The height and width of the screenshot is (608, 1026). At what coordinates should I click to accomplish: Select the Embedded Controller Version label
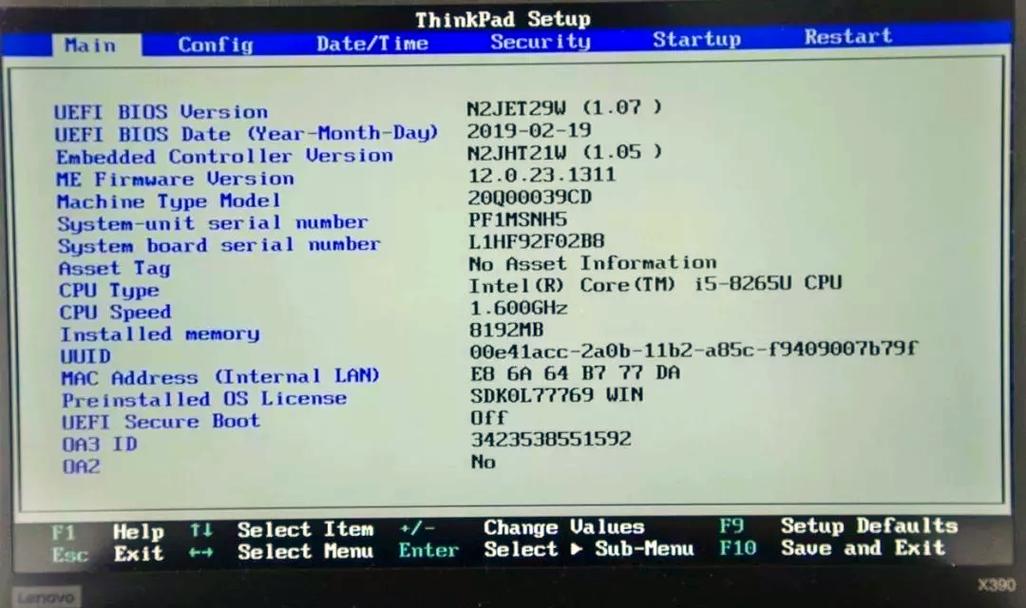224,156
